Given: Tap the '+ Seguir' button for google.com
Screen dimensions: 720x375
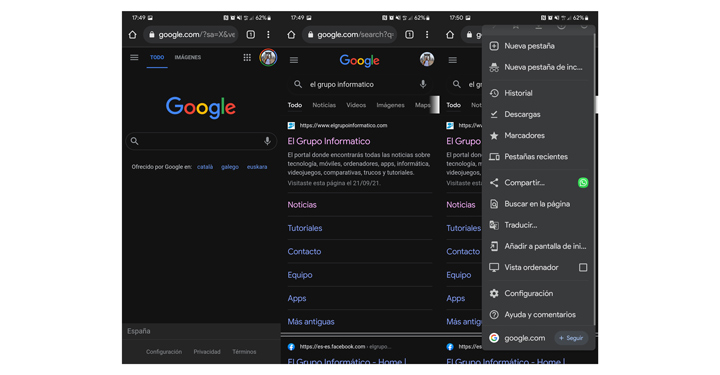Looking at the screenshot, I should click(571, 338).
